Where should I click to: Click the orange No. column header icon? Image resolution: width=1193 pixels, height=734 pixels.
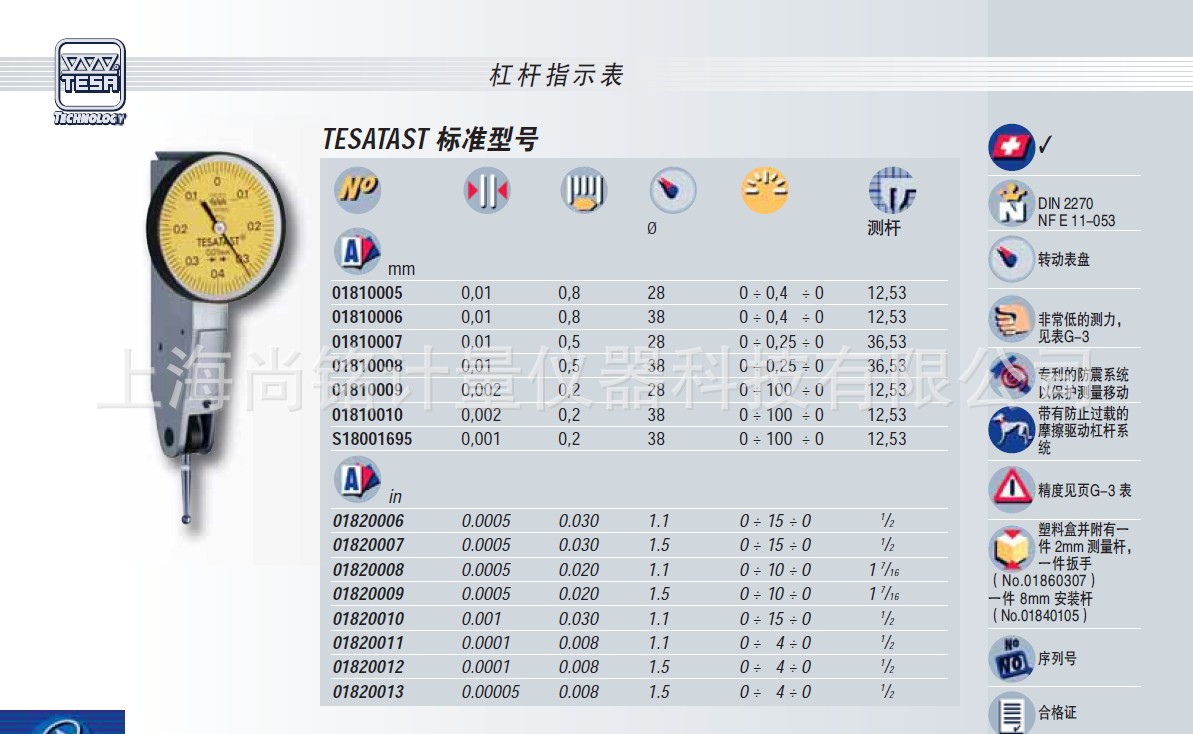pos(358,189)
